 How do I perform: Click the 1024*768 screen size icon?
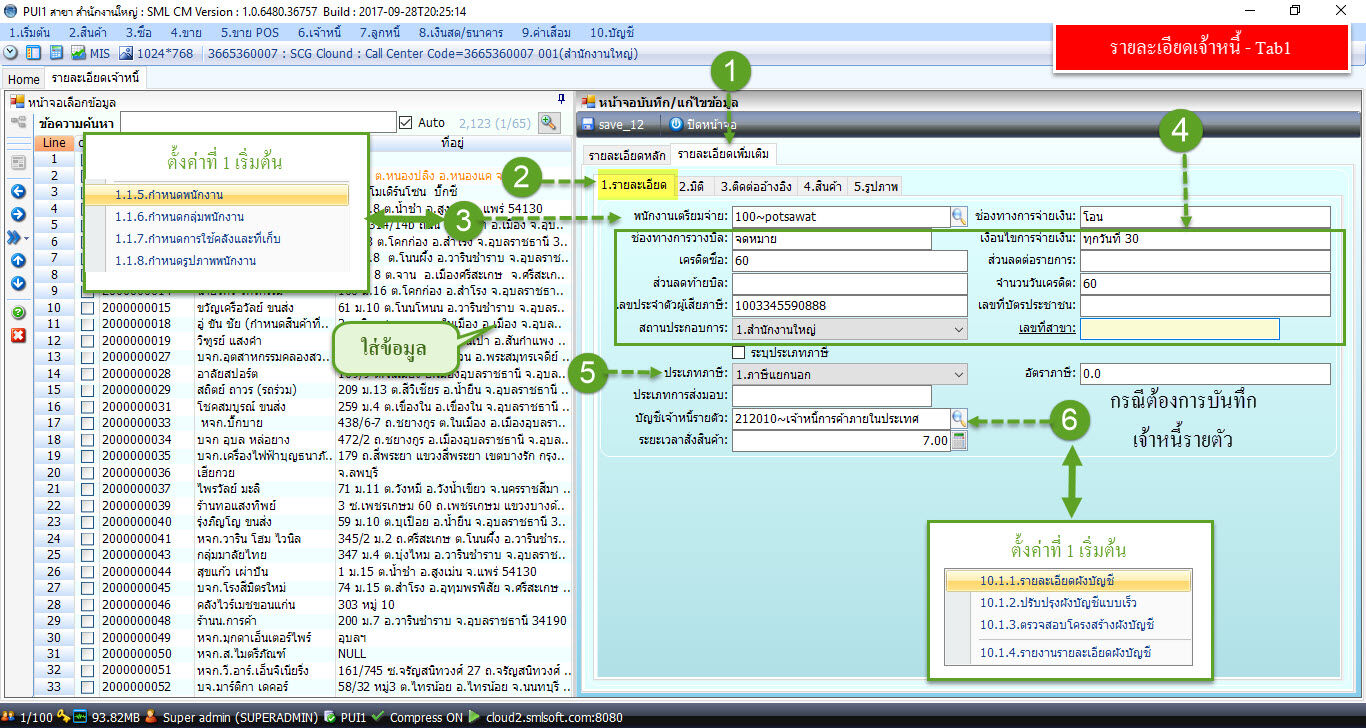click(x=158, y=53)
